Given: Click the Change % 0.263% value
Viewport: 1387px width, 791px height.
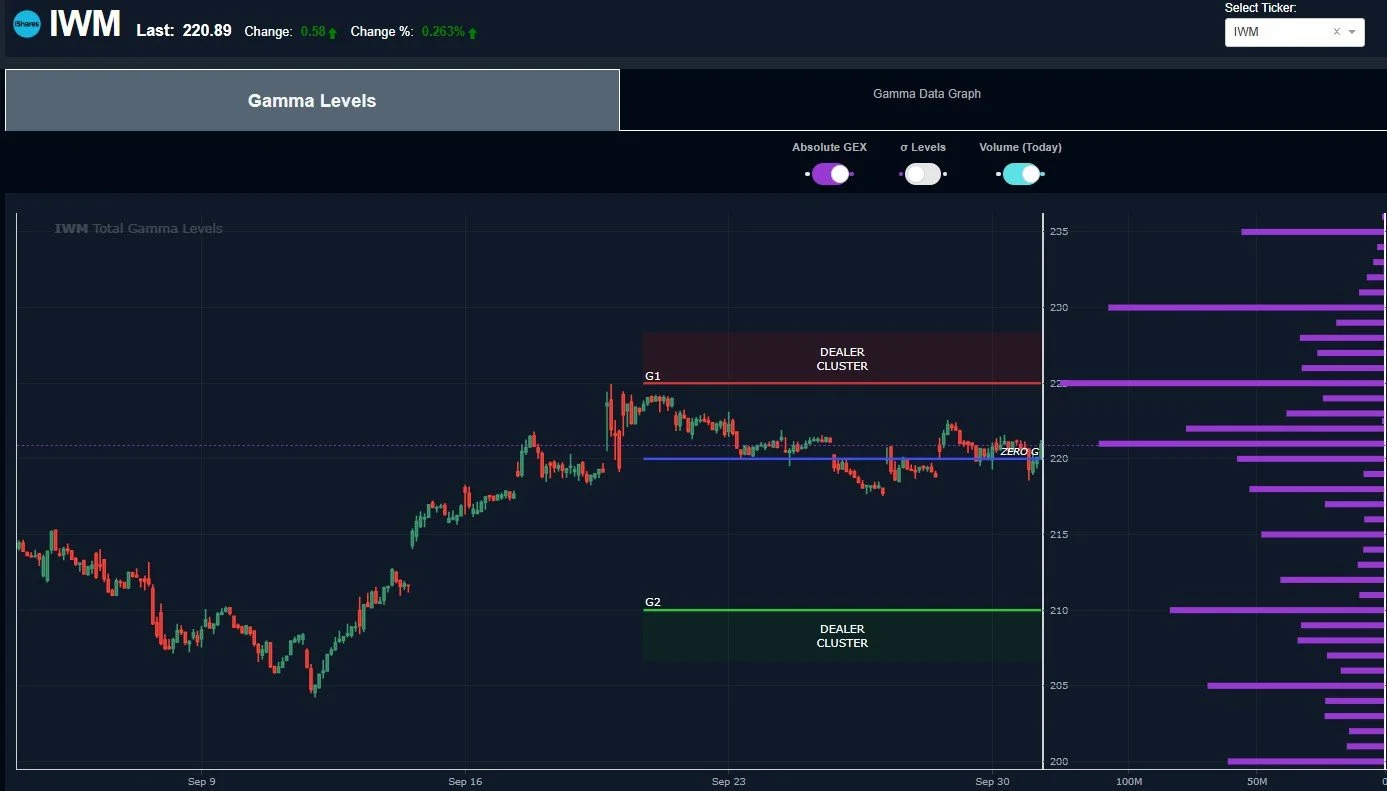Looking at the screenshot, I should tap(443, 32).
